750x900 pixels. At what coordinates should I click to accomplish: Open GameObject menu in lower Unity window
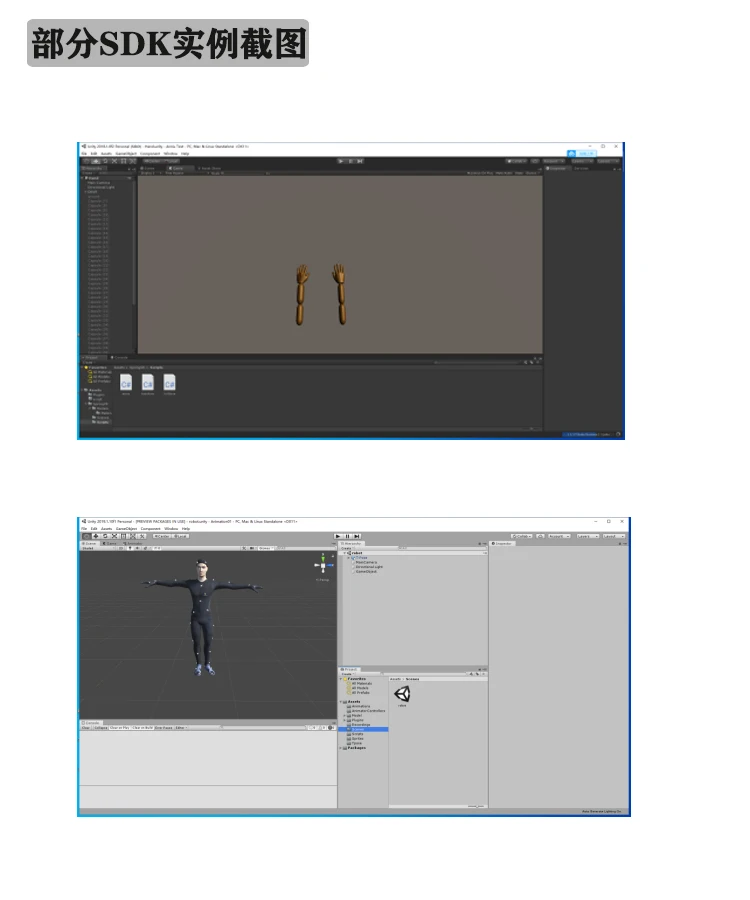click(x=126, y=529)
